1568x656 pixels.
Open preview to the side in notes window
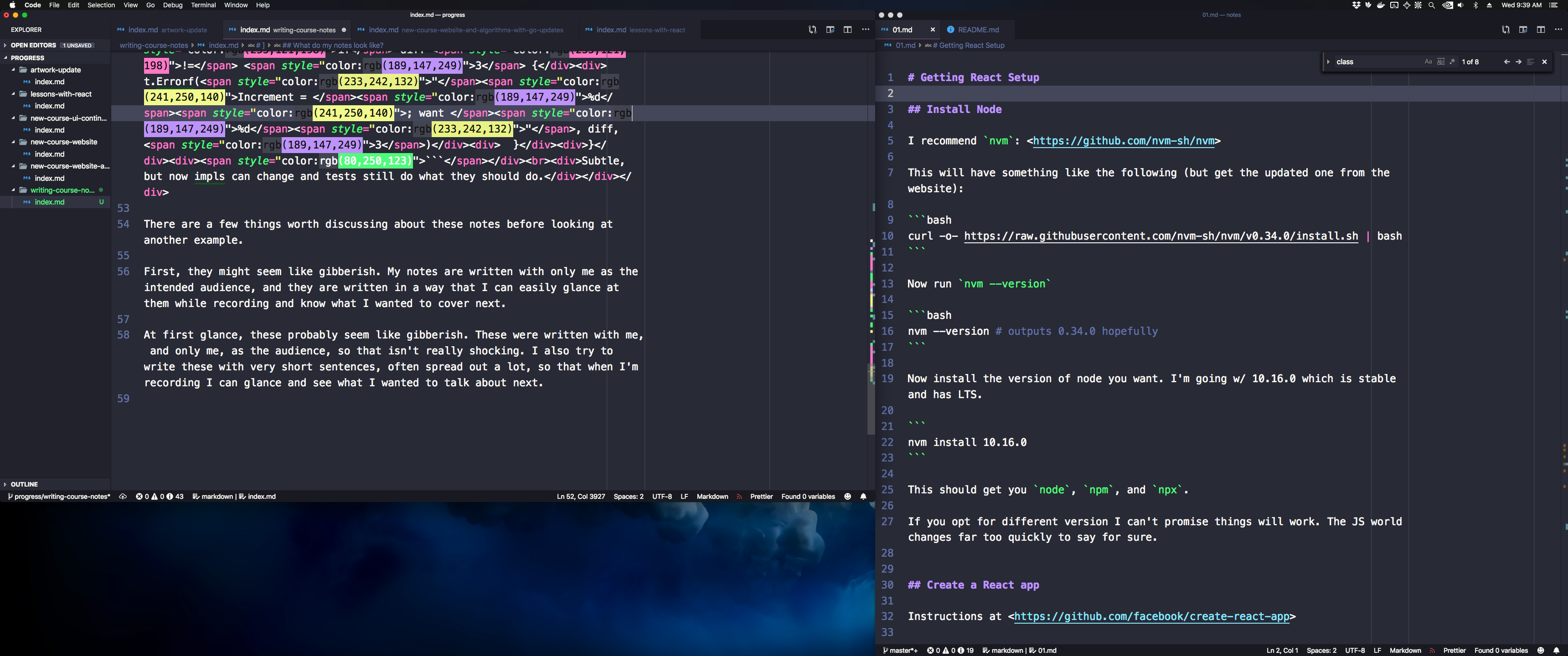[1523, 29]
